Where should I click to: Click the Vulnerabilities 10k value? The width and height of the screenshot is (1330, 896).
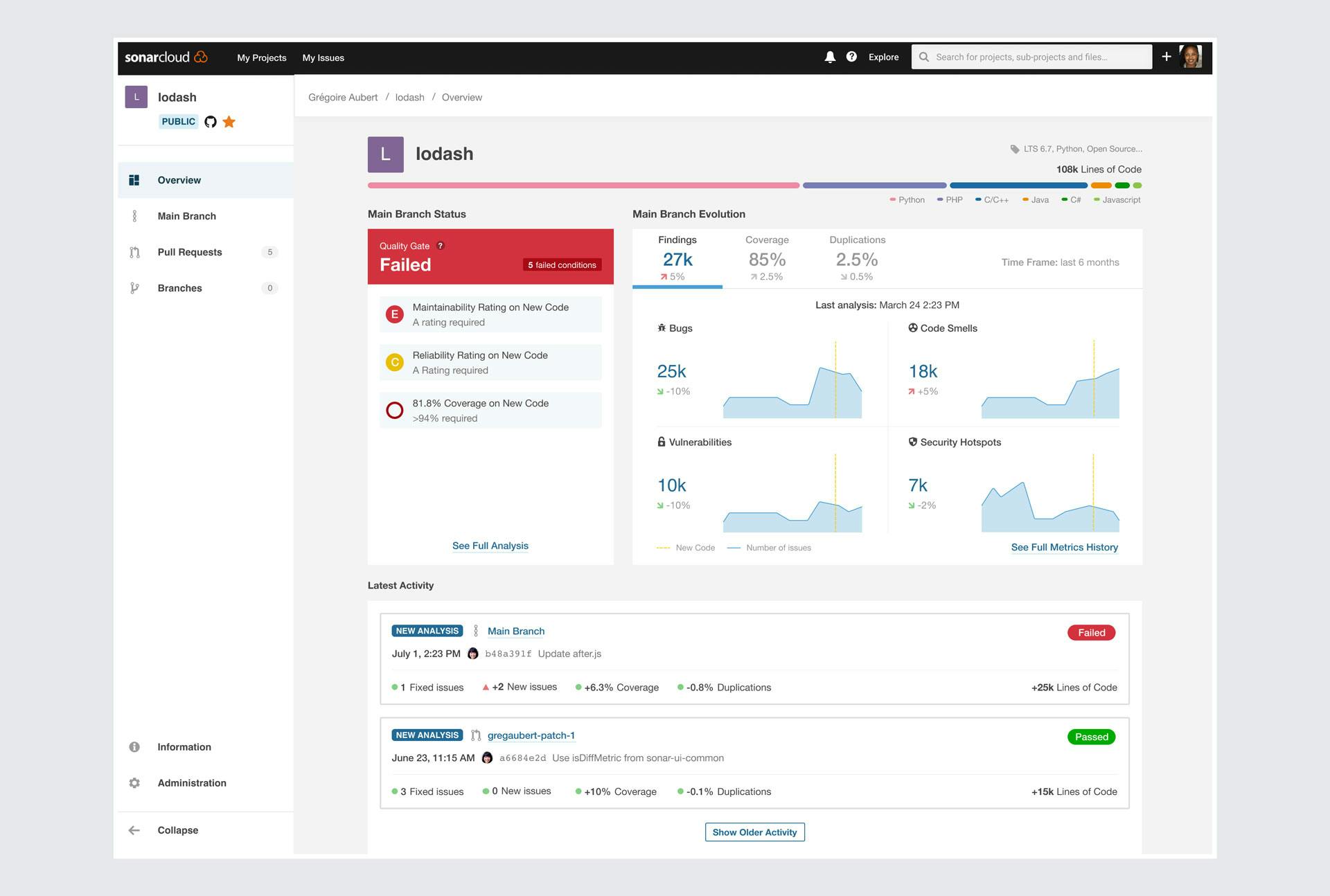coord(671,485)
